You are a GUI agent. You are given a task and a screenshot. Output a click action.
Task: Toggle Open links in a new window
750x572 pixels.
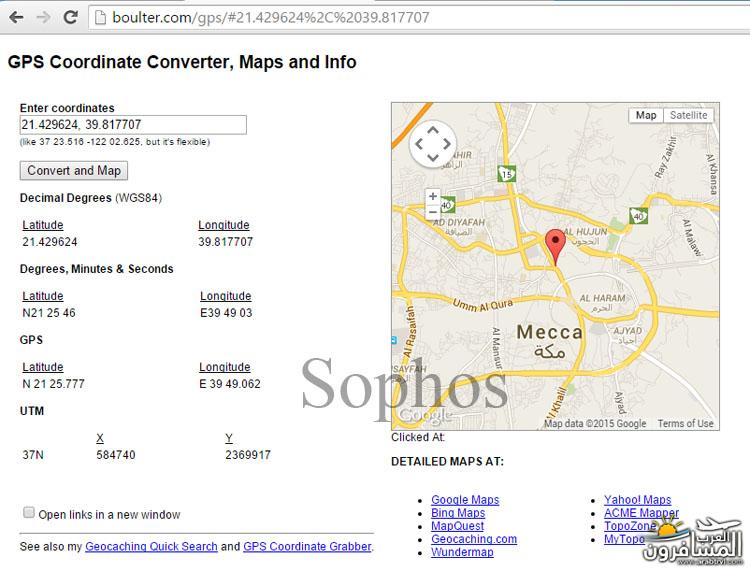[29, 513]
